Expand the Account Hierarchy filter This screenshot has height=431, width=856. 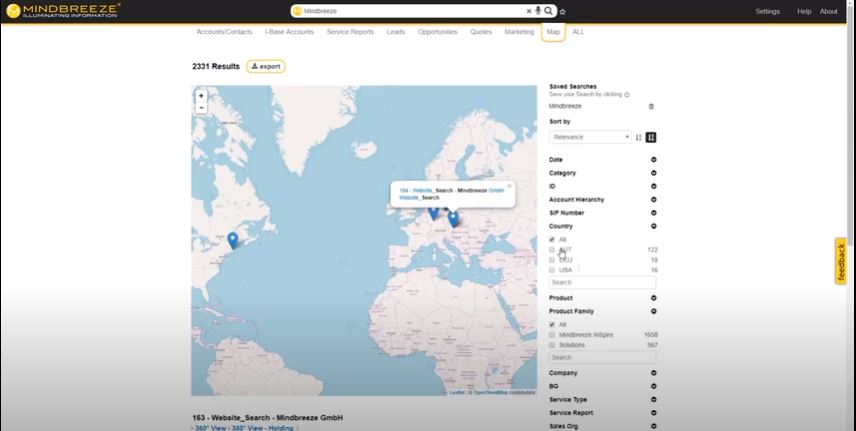653,199
